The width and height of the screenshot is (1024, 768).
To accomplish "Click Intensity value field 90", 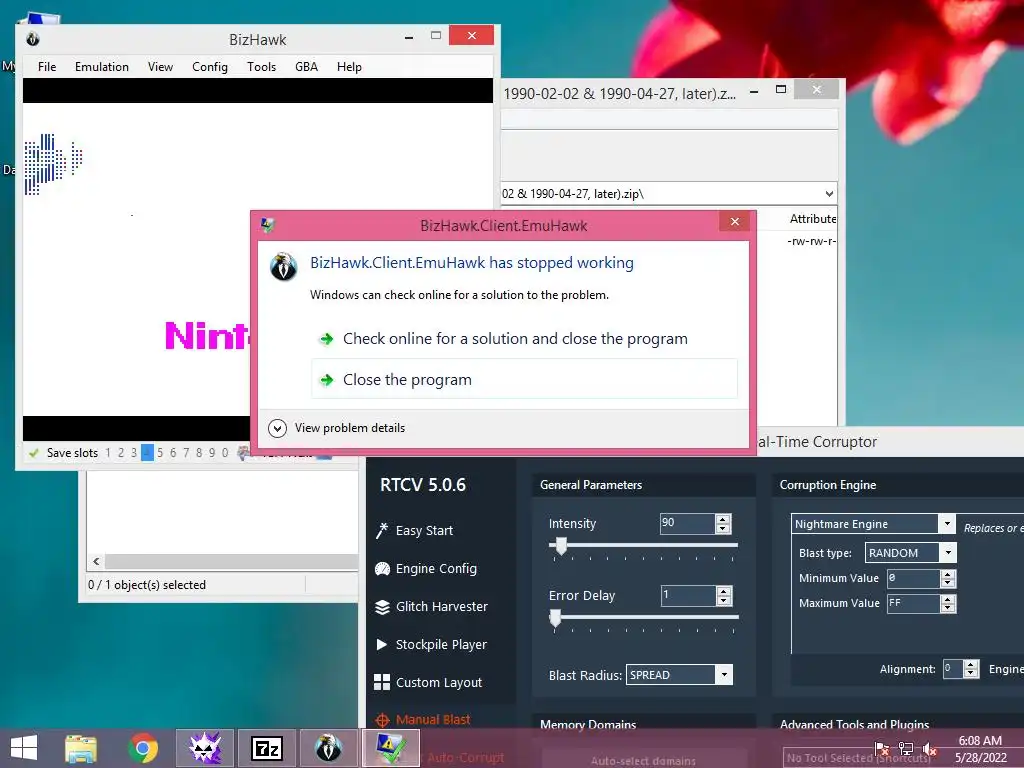I will (687, 523).
